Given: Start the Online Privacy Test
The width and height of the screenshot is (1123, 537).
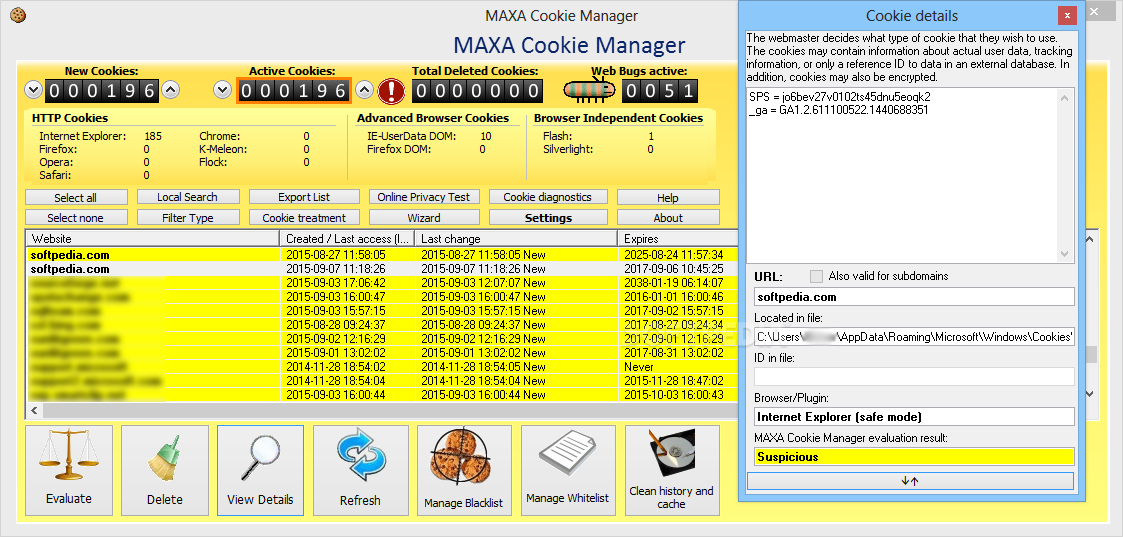Looking at the screenshot, I should (x=424, y=197).
